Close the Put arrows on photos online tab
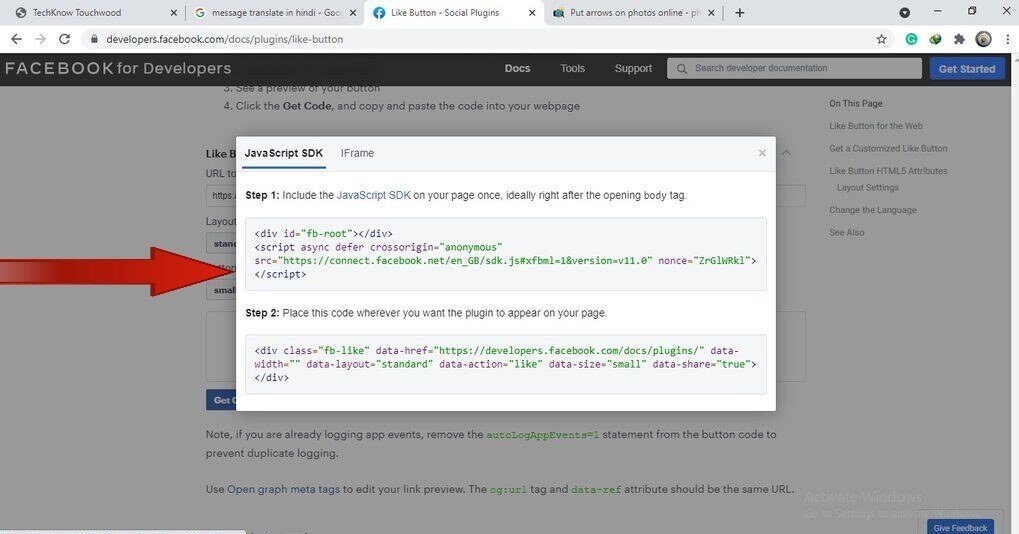This screenshot has width=1019, height=534. pos(711,12)
